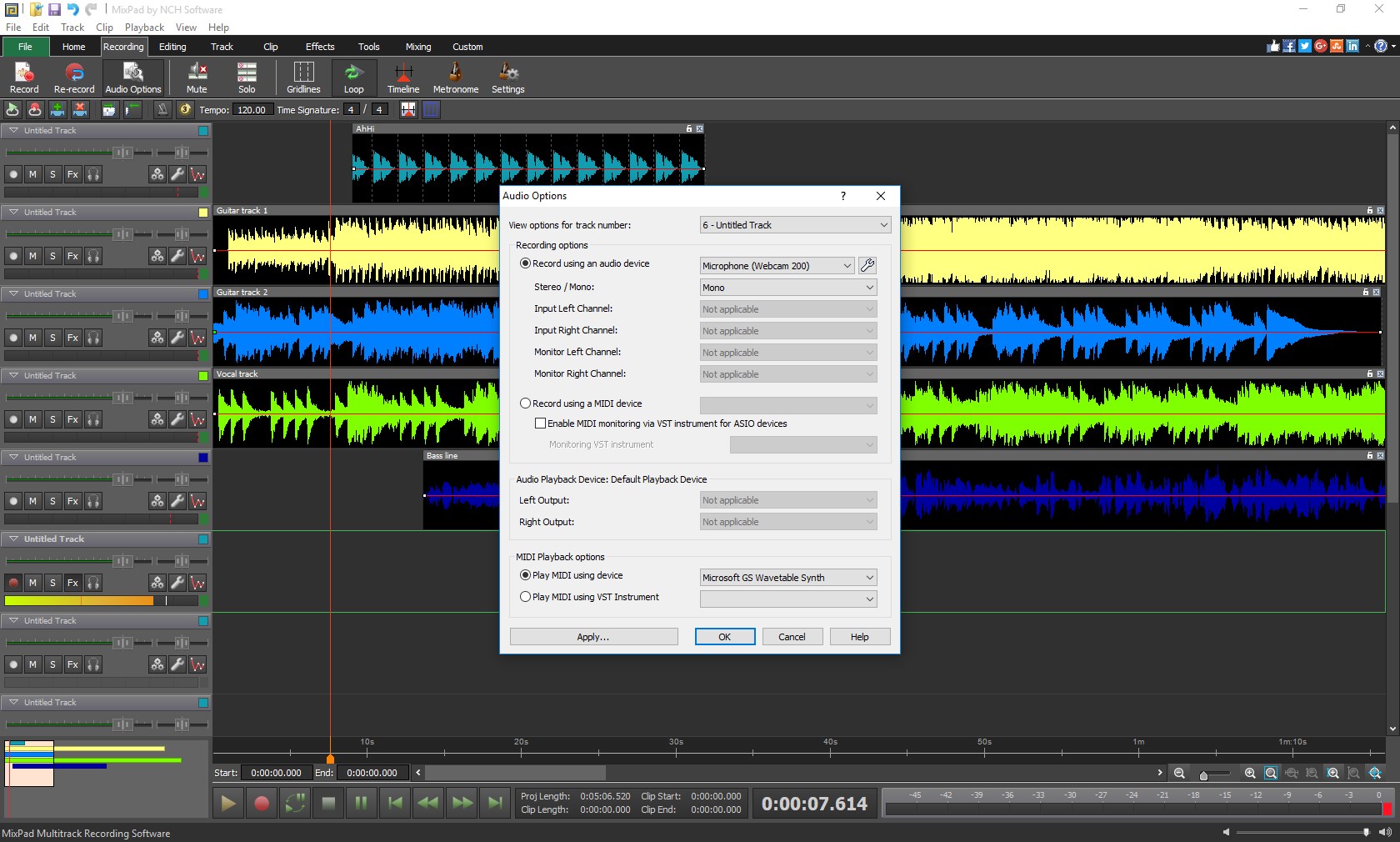Viewport: 1400px width, 842px height.
Task: Enable the Loop playback mode icon
Action: [352, 78]
